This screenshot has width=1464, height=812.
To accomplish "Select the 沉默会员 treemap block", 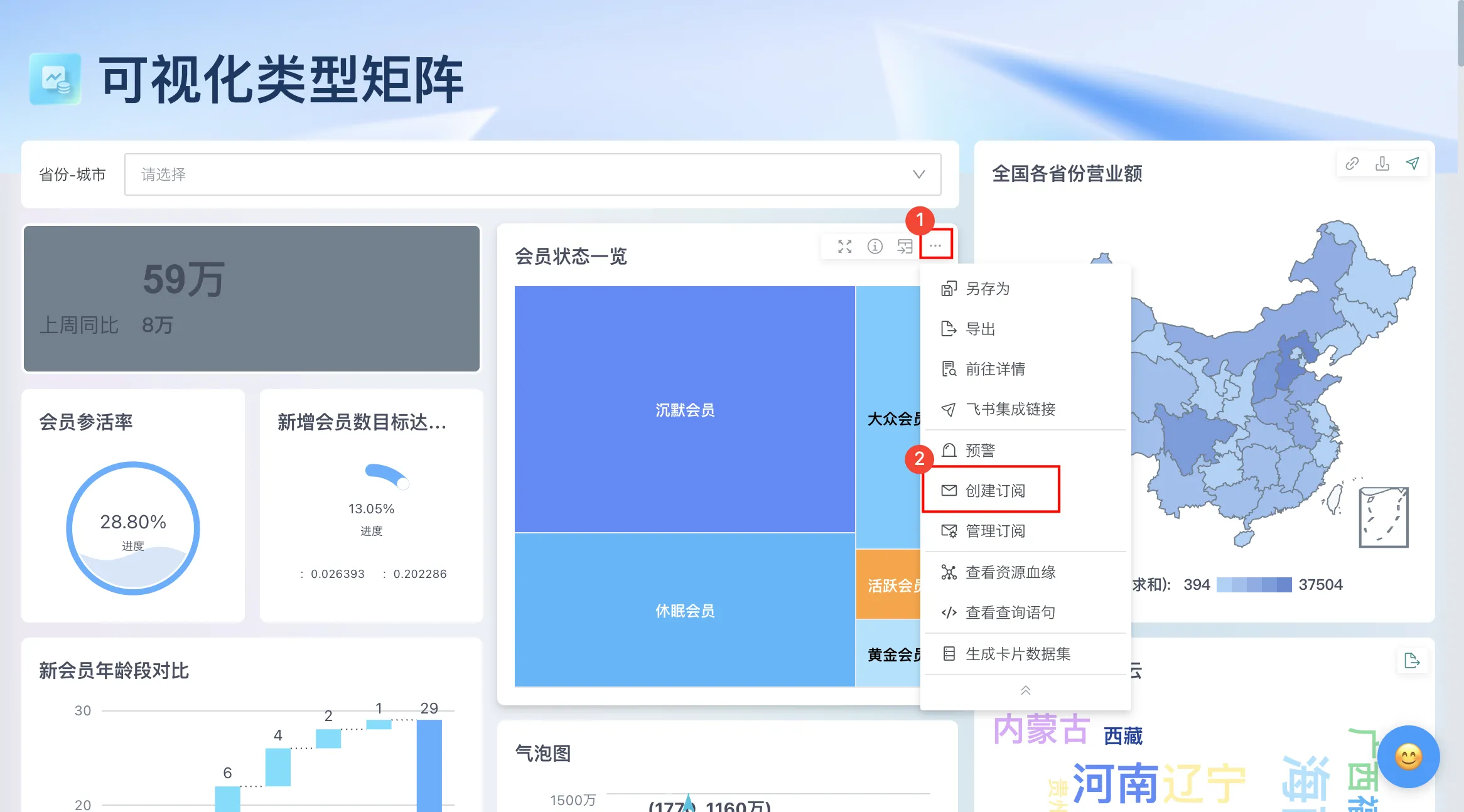I will coord(684,410).
